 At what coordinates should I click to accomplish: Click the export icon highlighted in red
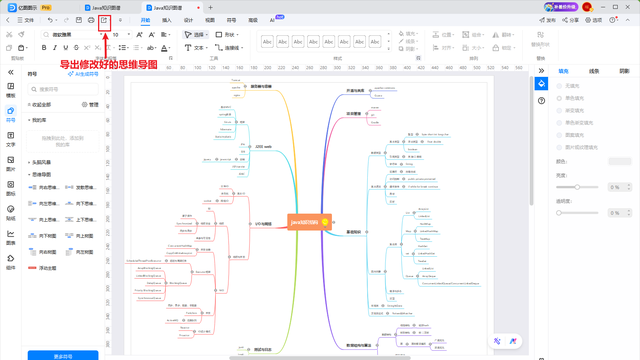[104, 20]
